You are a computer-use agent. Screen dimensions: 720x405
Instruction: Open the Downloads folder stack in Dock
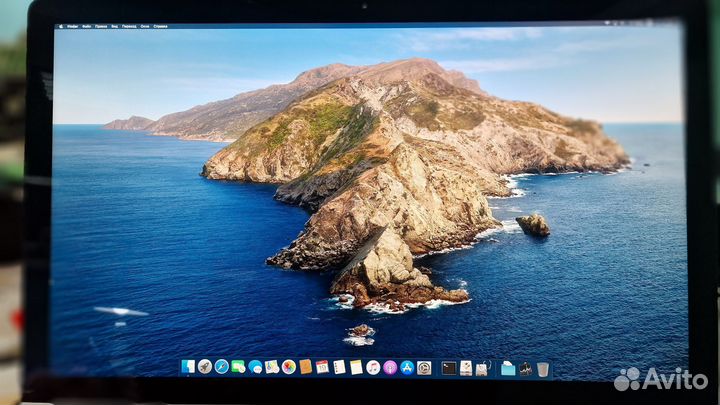tap(508, 368)
